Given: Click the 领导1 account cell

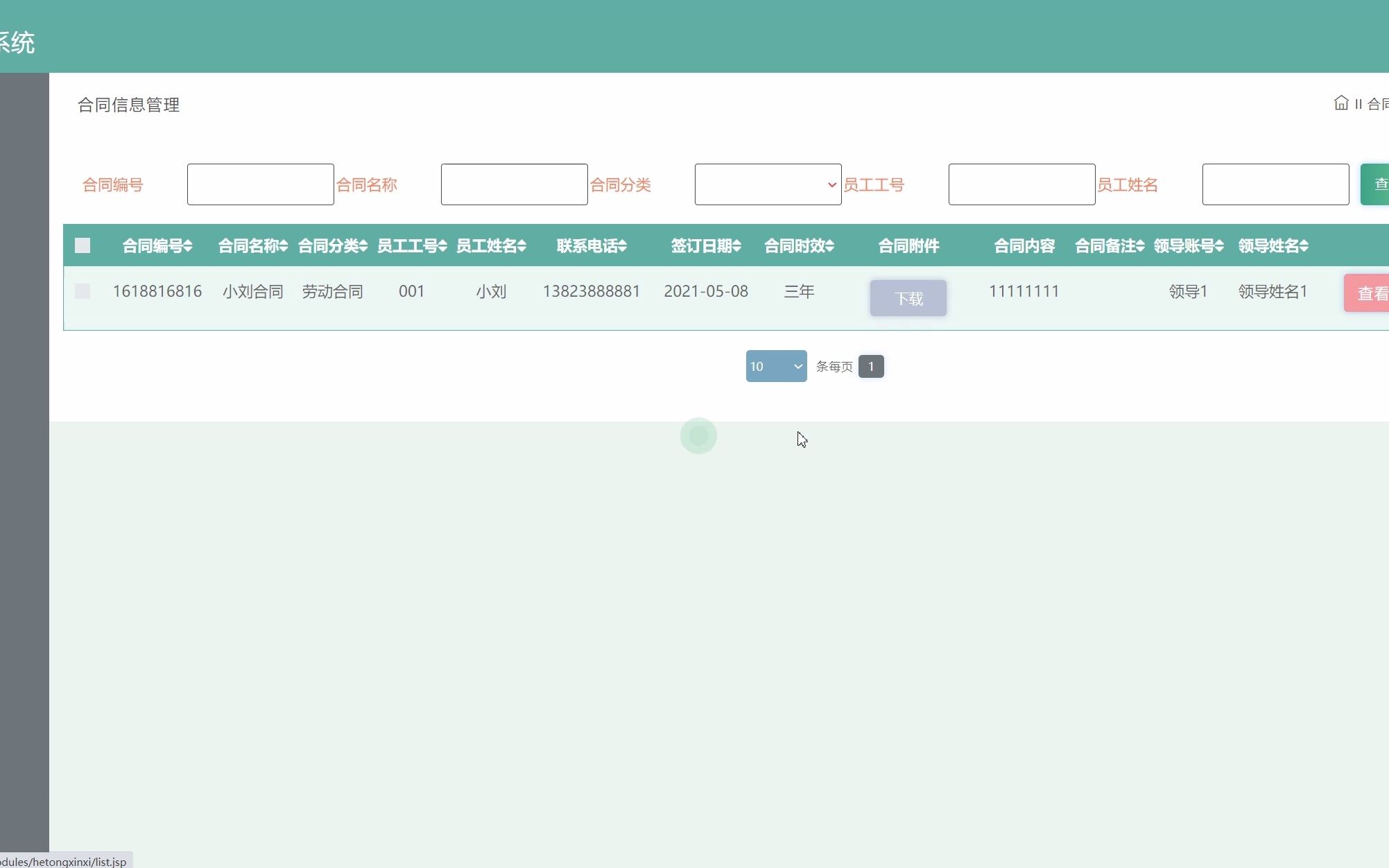Looking at the screenshot, I should (x=1189, y=291).
